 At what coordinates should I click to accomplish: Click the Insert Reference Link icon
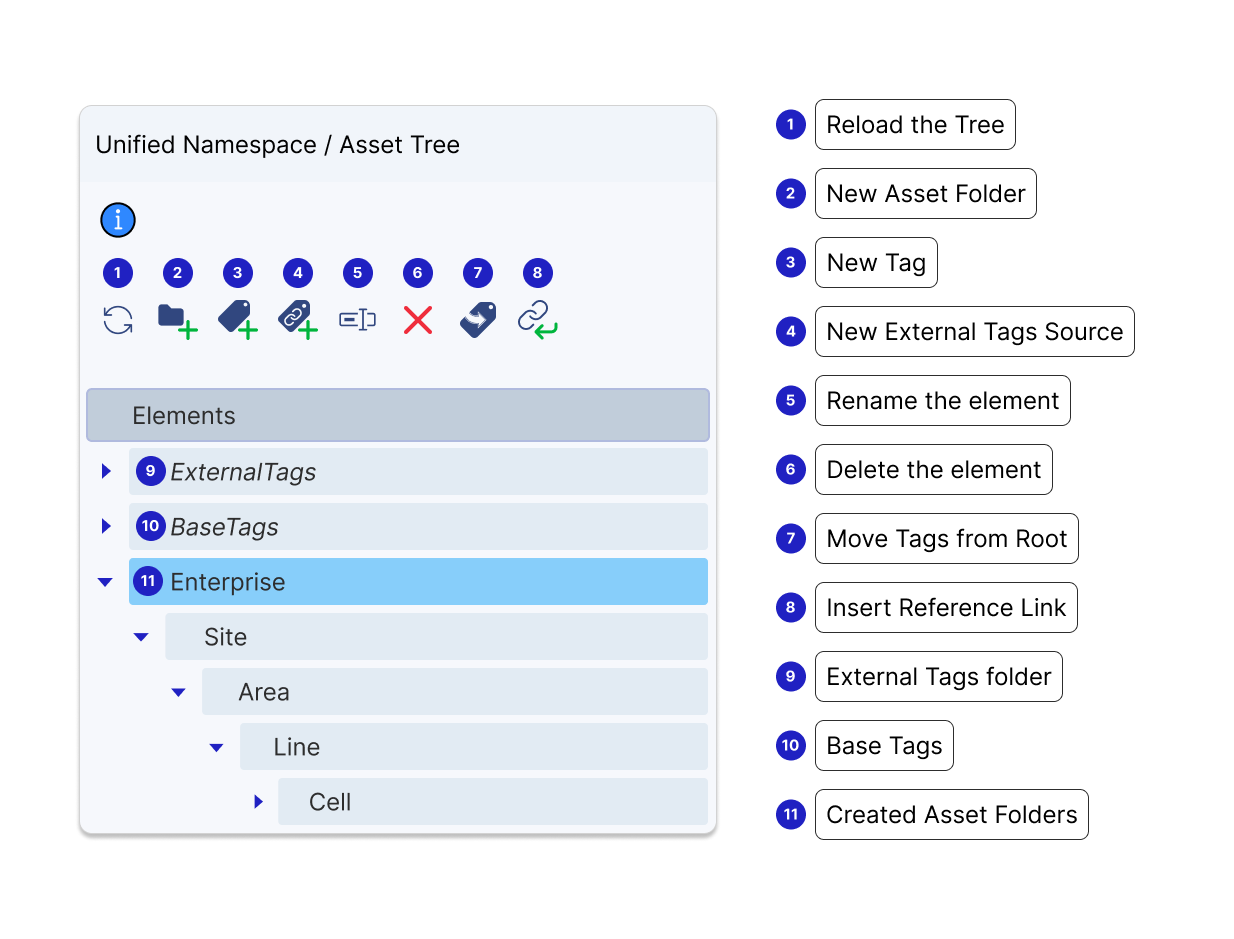537,320
